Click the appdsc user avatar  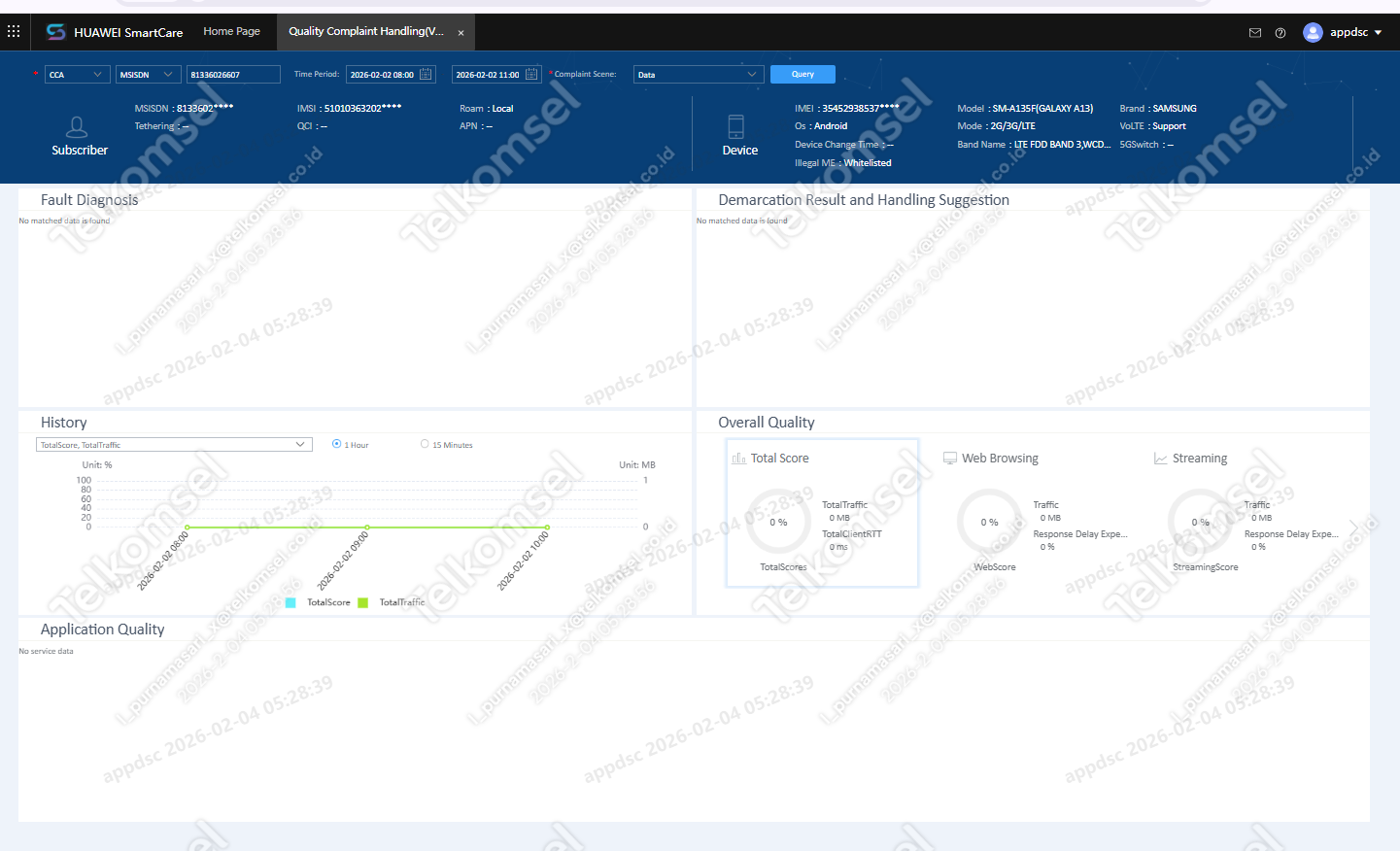tap(1313, 32)
